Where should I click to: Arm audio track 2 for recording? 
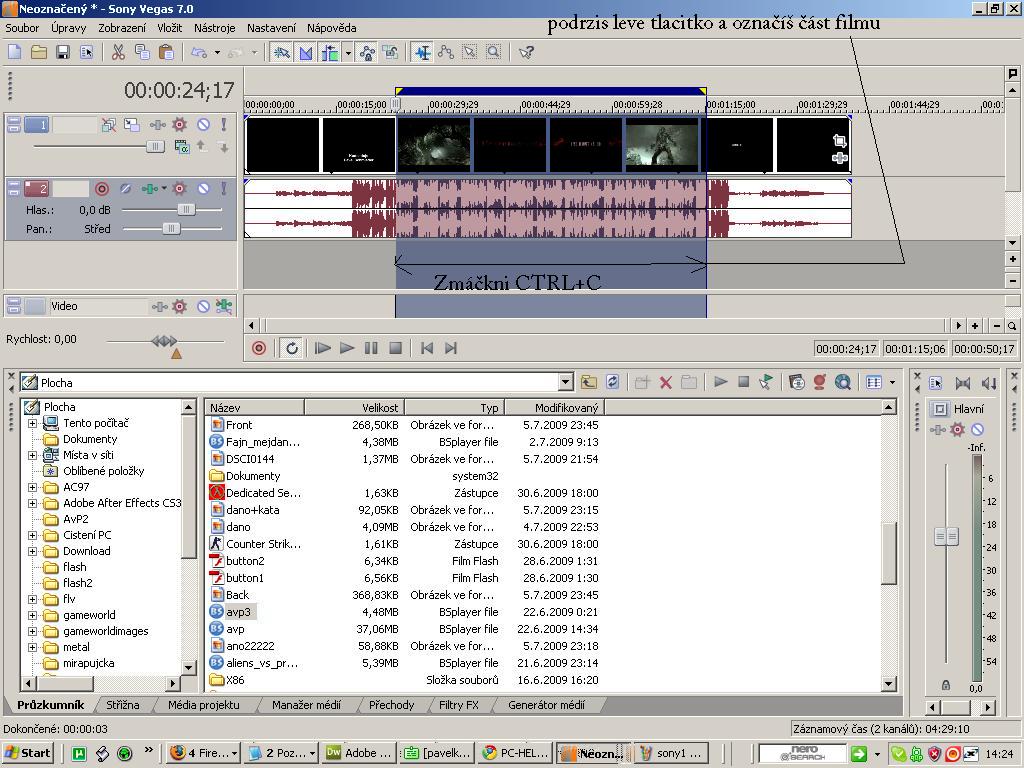[101, 188]
